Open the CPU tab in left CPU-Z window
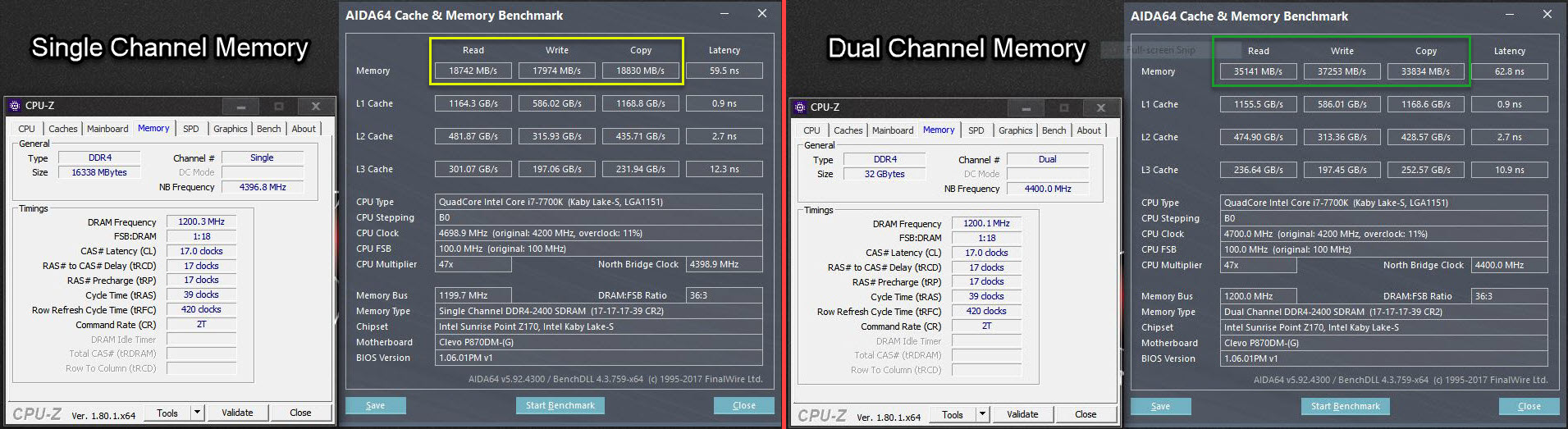The width and height of the screenshot is (1568, 429). (x=27, y=129)
